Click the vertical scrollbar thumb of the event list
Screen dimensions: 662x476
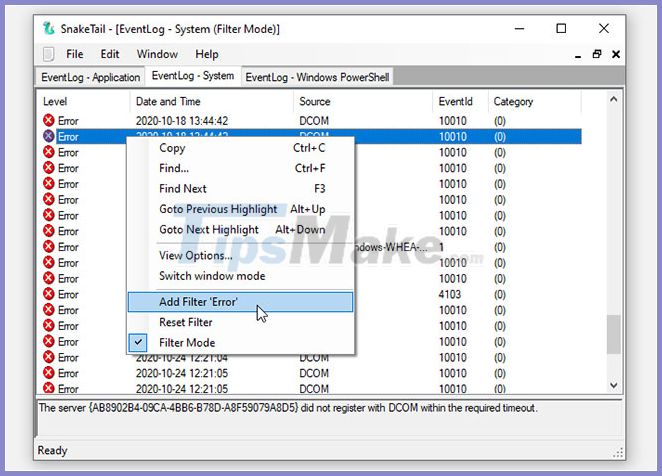tap(613, 334)
